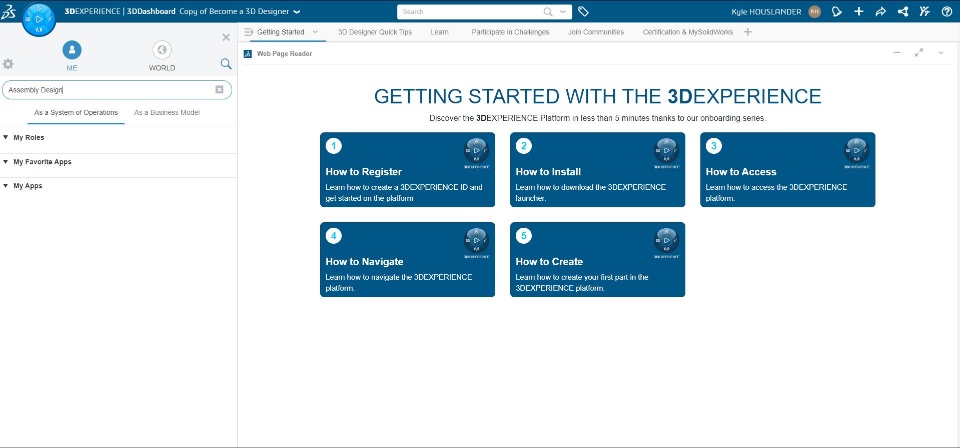Open the Certification & MySolidWorks tab
The height and width of the screenshot is (448, 960).
[688, 32]
